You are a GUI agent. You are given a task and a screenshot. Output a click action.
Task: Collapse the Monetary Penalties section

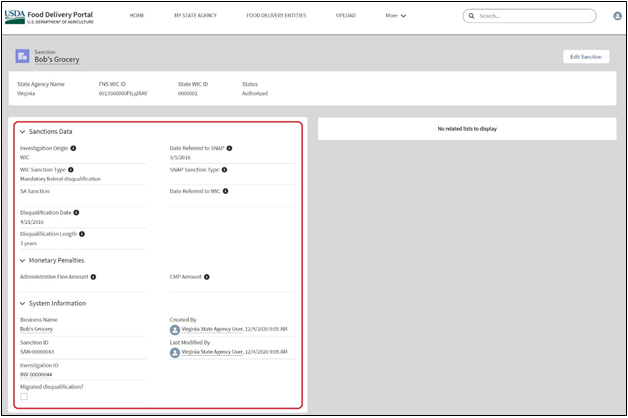coord(22,260)
